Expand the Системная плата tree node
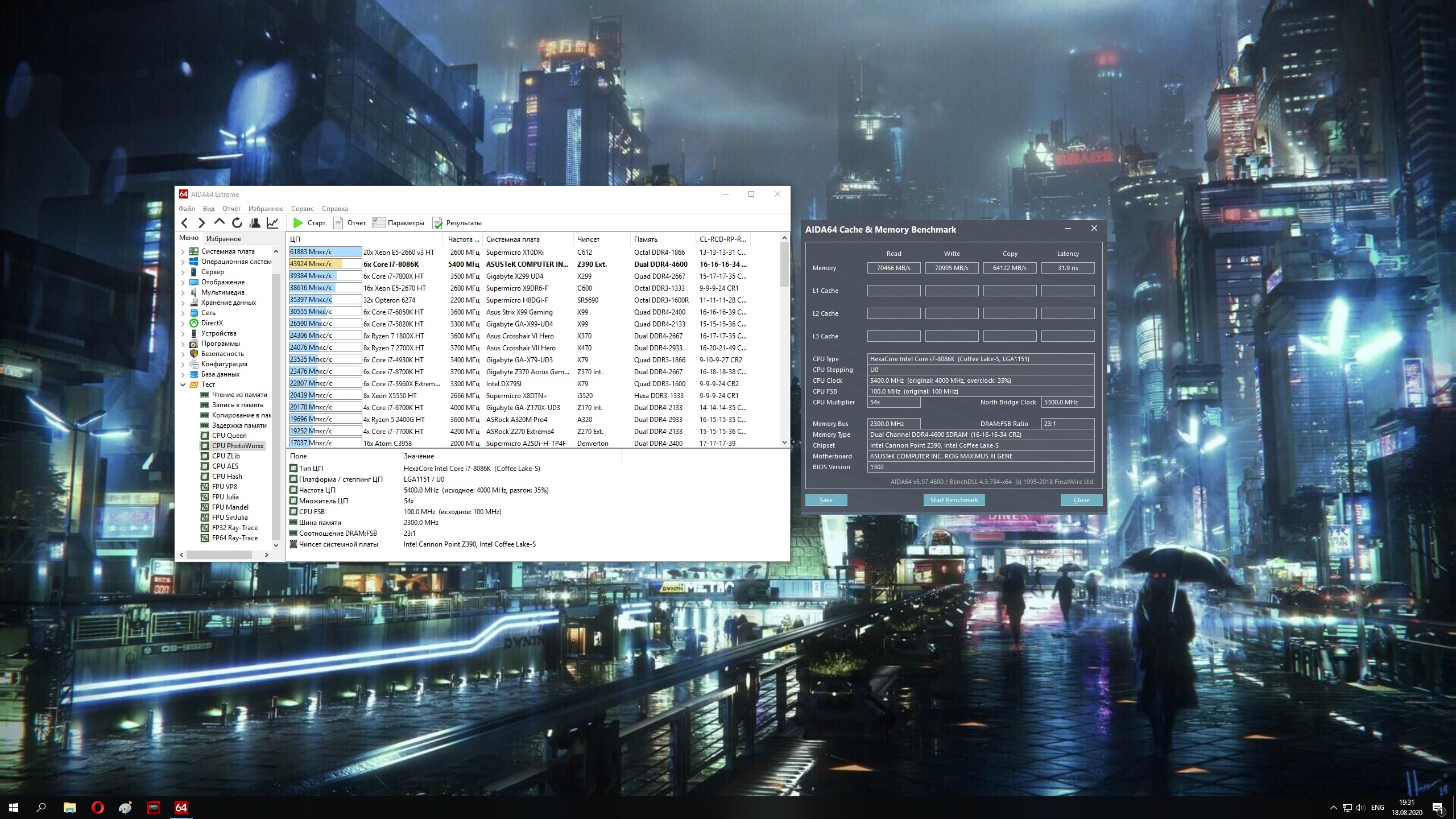This screenshot has width=1456, height=819. [x=183, y=251]
